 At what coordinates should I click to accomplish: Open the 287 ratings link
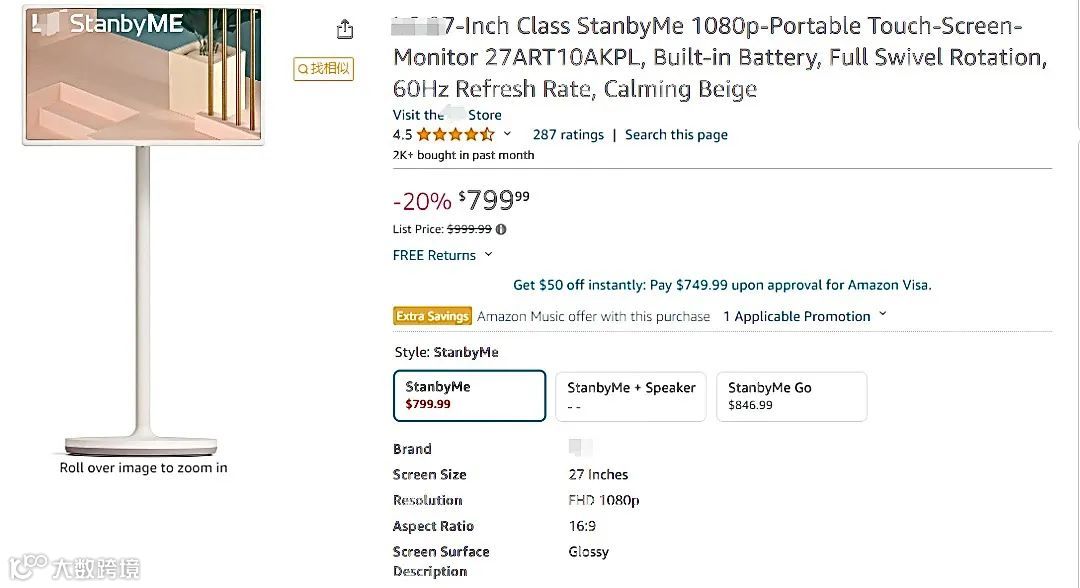(x=568, y=135)
